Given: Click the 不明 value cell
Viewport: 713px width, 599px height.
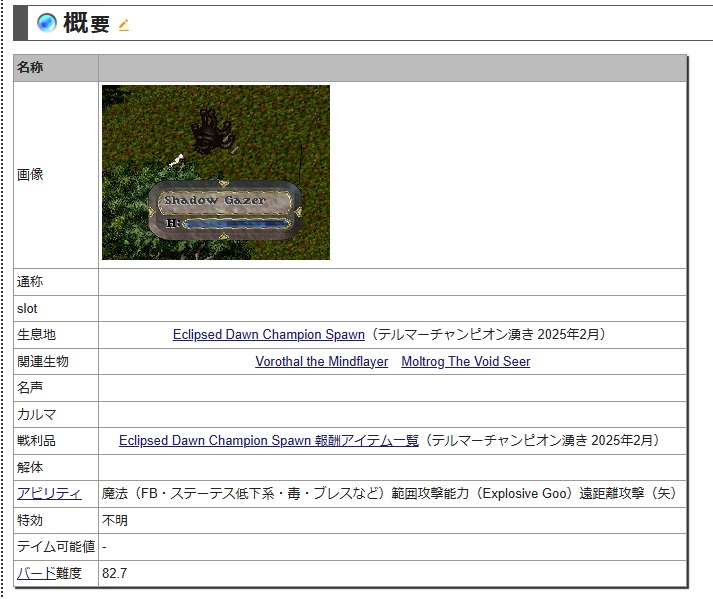Looking at the screenshot, I should point(392,520).
